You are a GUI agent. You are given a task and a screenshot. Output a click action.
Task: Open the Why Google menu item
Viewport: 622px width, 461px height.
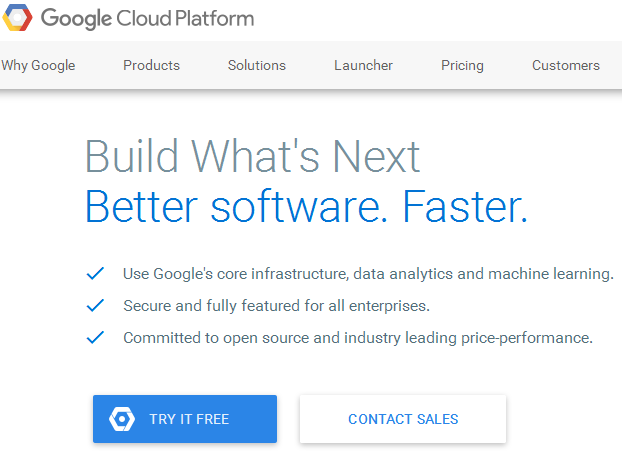tap(38, 65)
